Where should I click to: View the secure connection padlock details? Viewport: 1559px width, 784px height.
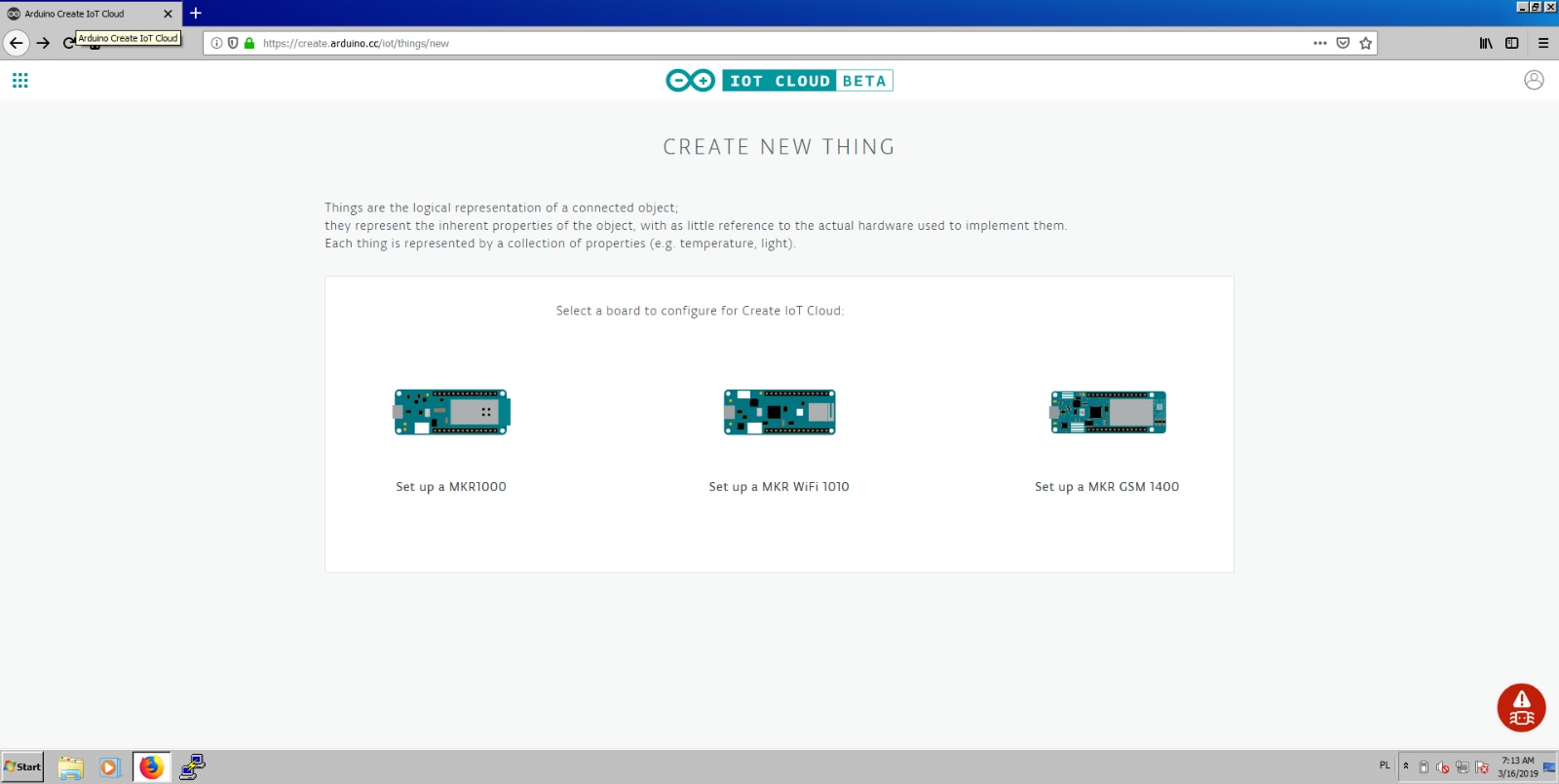[249, 43]
